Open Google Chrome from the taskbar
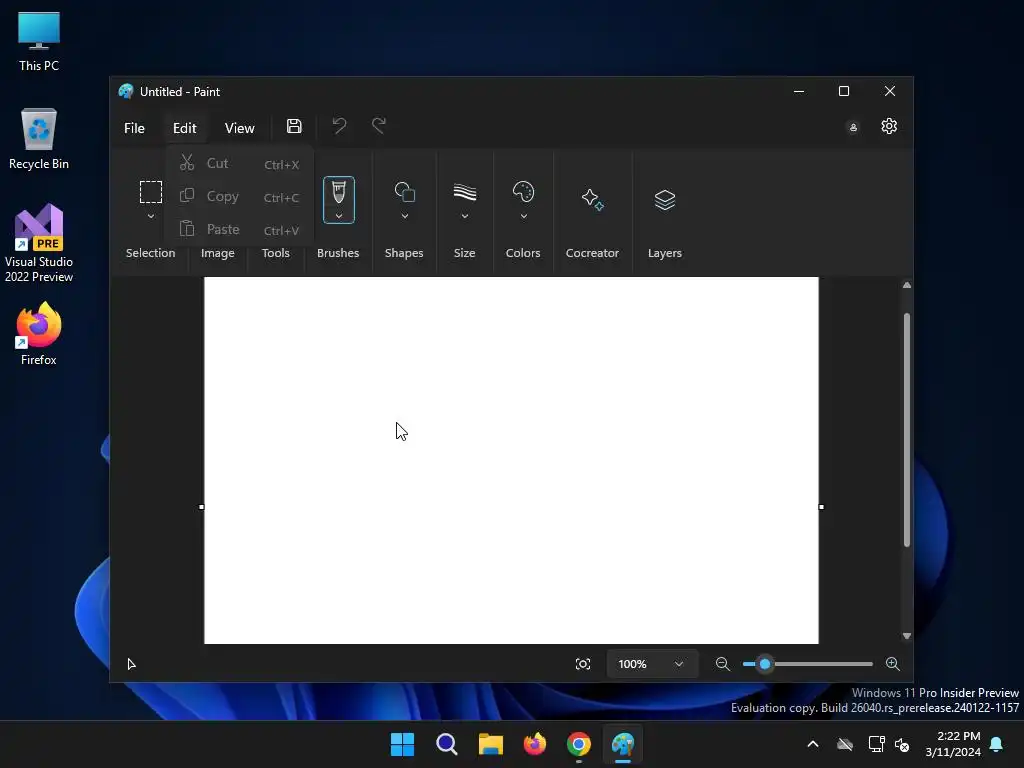 point(579,744)
